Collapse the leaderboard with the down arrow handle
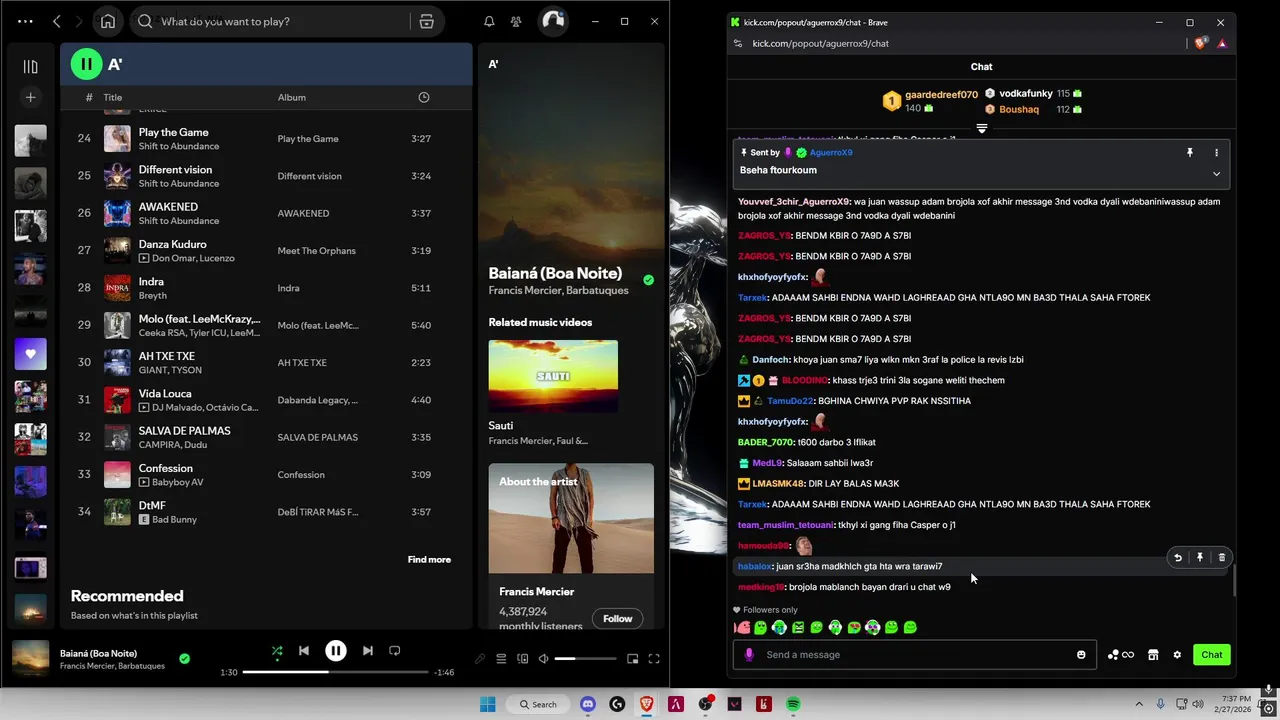Viewport: 1280px width, 720px height. point(982,129)
